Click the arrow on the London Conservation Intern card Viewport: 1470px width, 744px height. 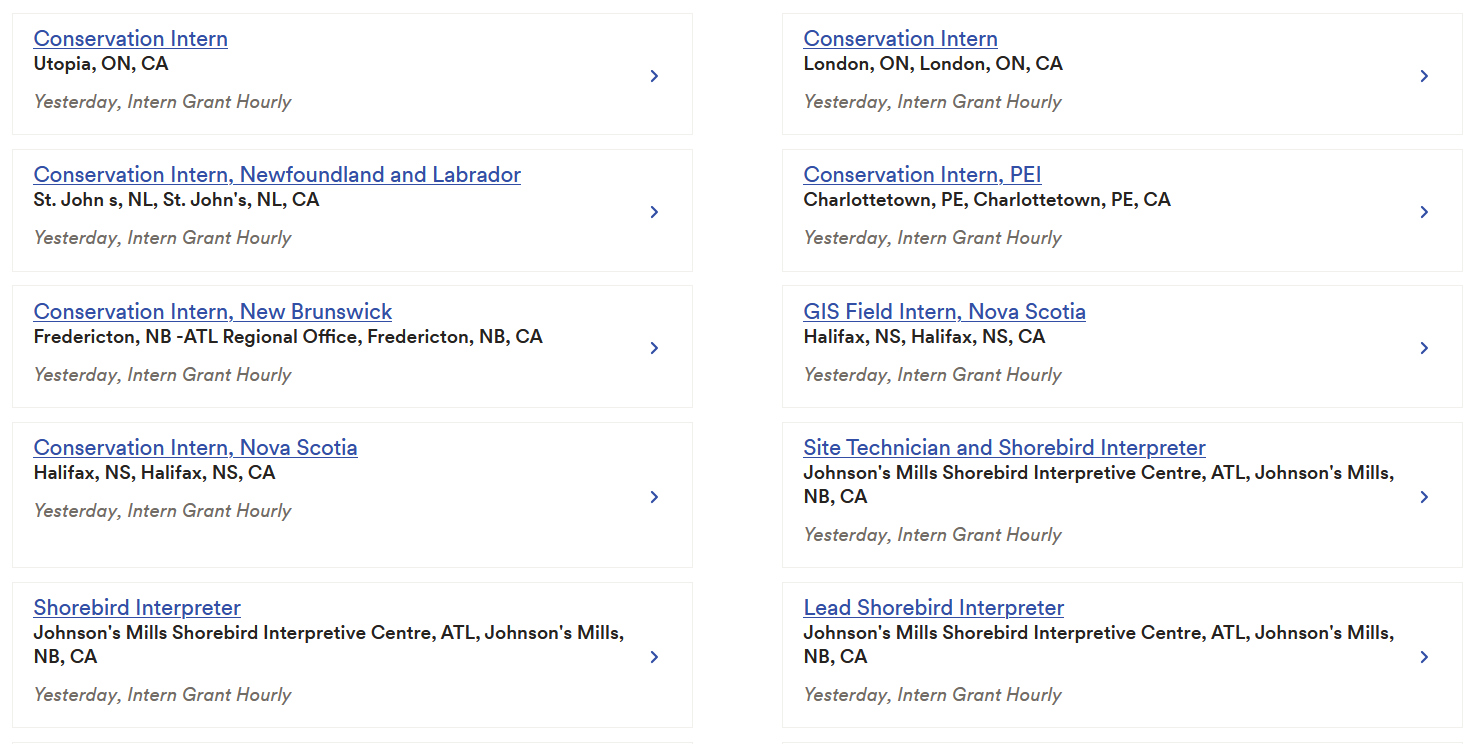point(1424,76)
